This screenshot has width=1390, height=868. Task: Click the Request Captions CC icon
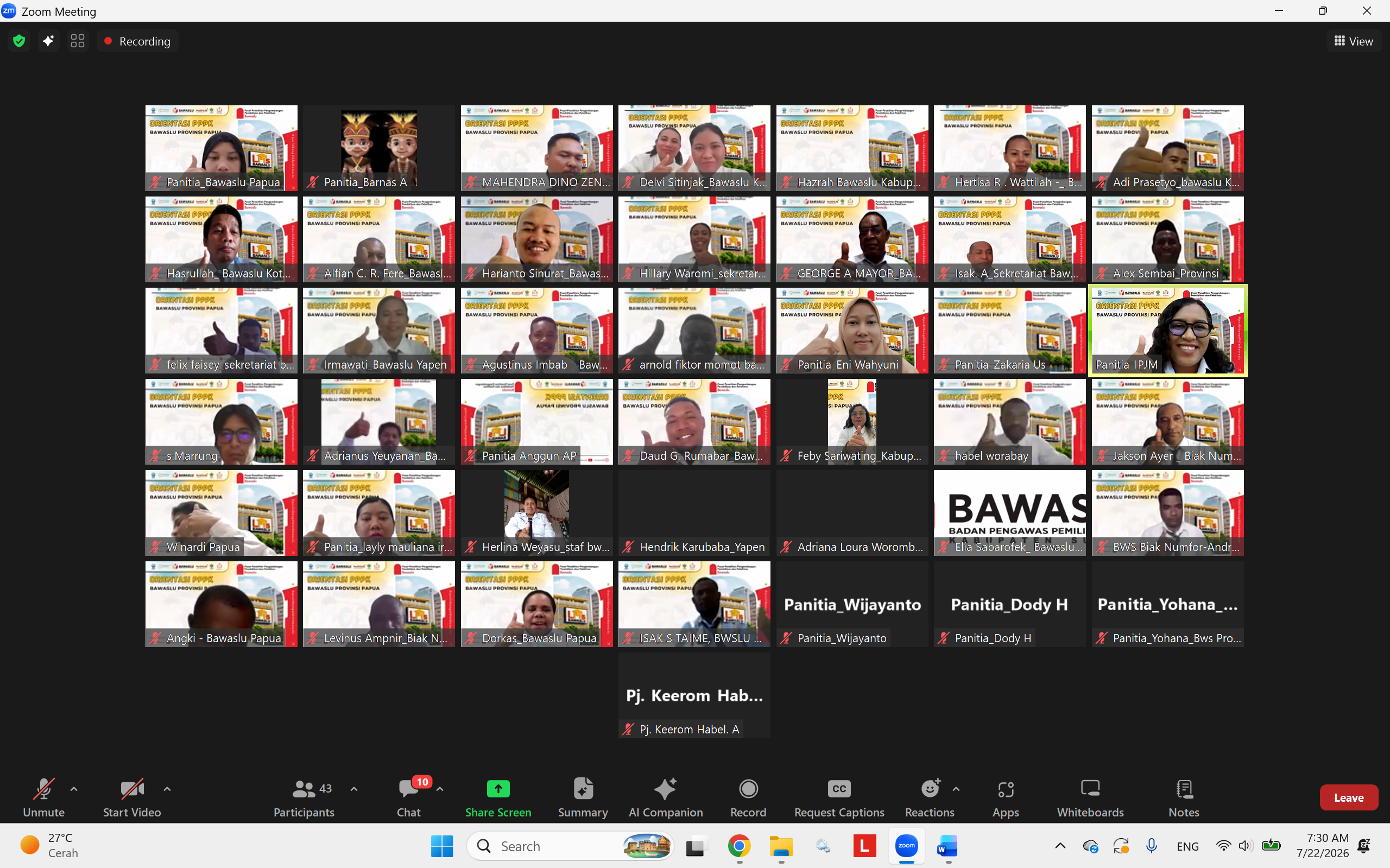pos(839,789)
